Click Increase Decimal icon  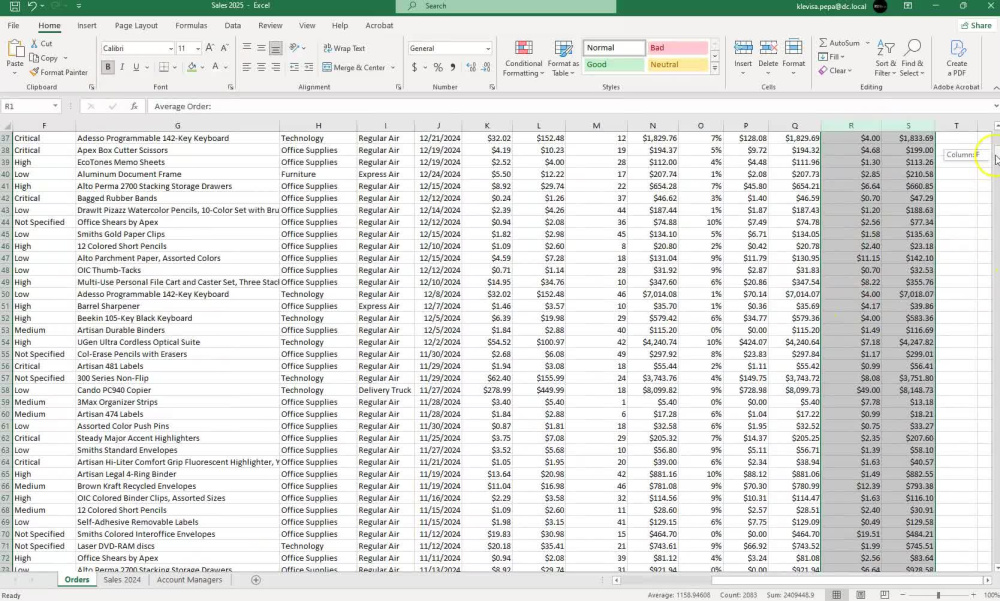click(x=471, y=67)
